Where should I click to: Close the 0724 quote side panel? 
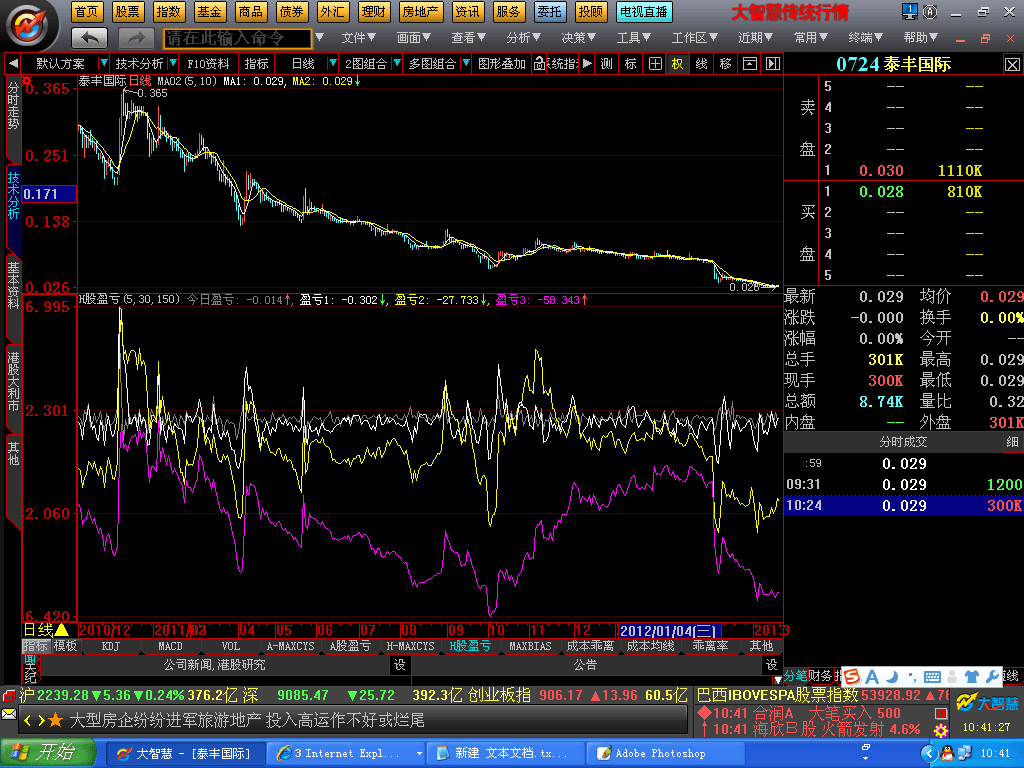(1012, 64)
